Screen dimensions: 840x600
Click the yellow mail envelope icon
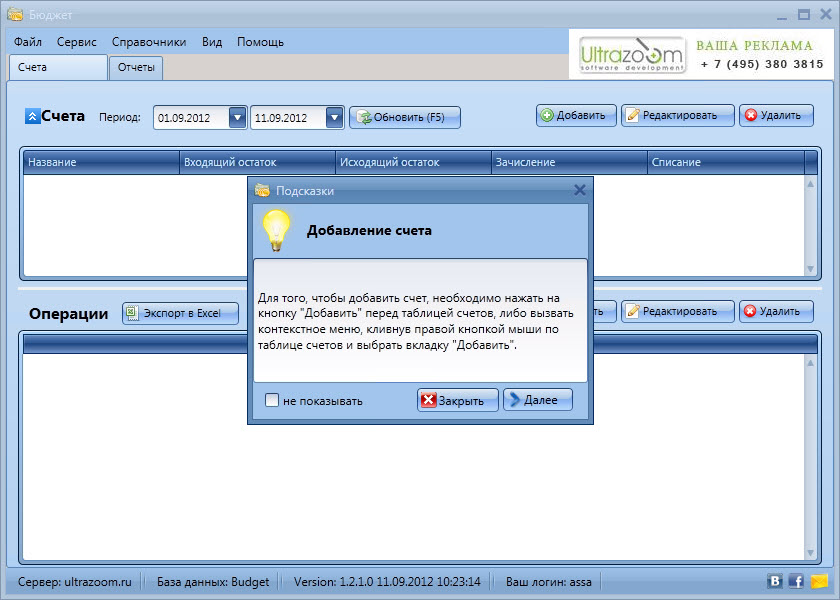pos(819,581)
